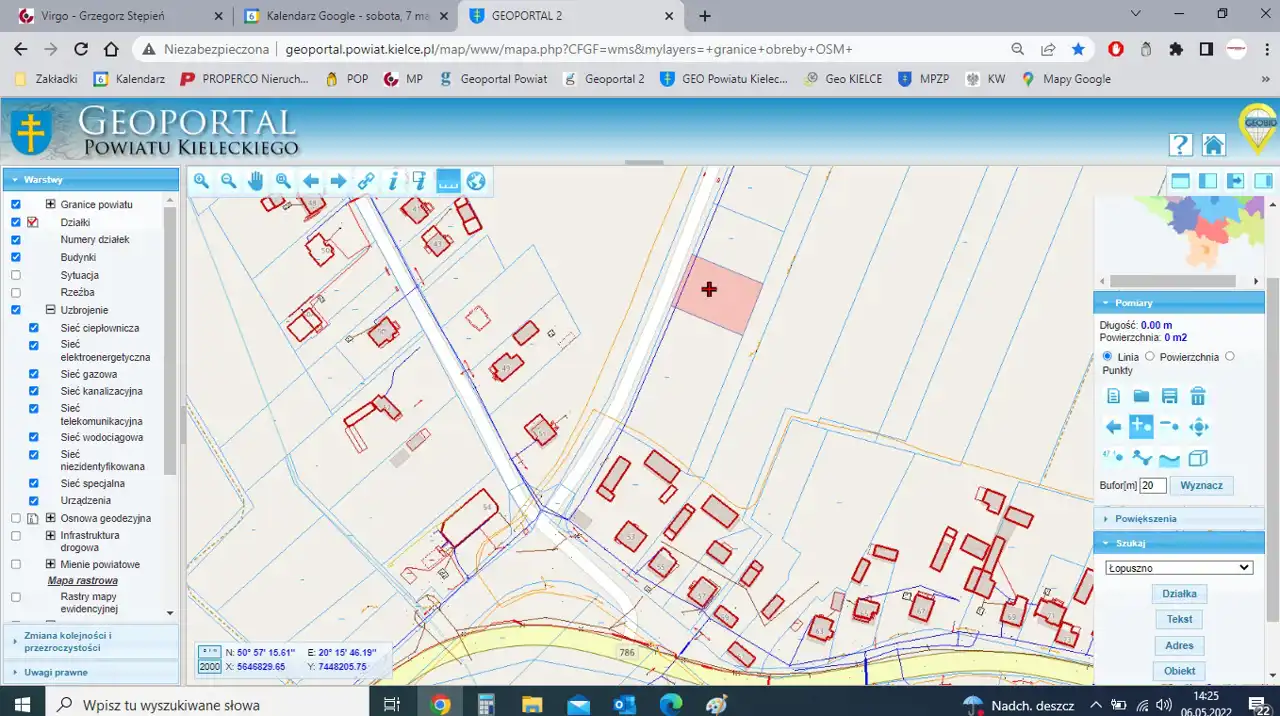Click the home icon in header
Viewport: 1280px width, 716px height.
point(1213,145)
